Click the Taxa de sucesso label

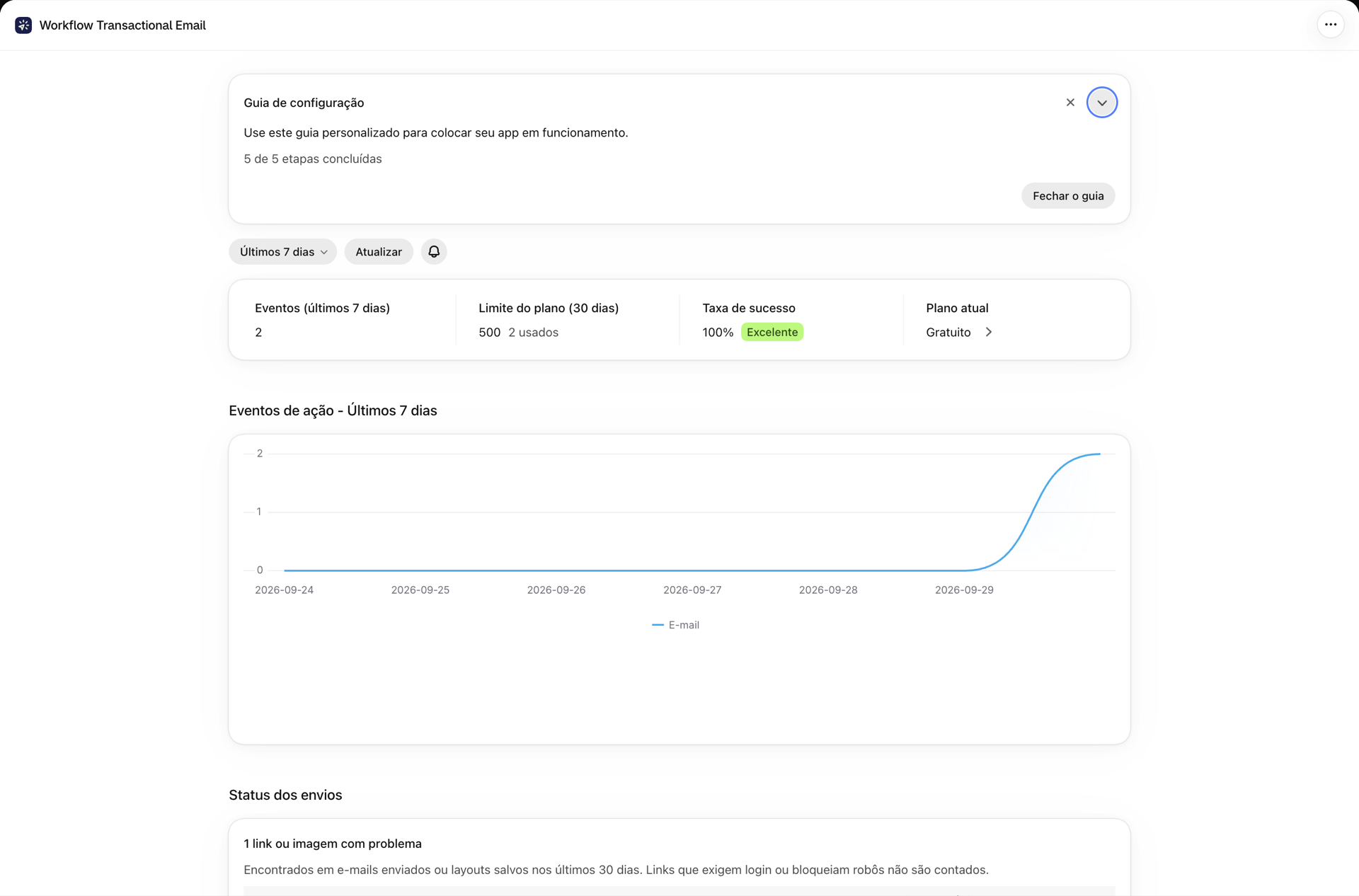[749, 308]
